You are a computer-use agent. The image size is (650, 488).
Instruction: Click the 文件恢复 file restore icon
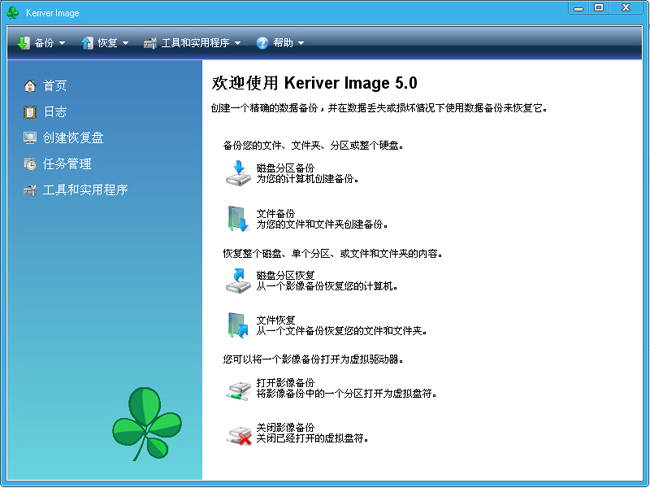238,325
